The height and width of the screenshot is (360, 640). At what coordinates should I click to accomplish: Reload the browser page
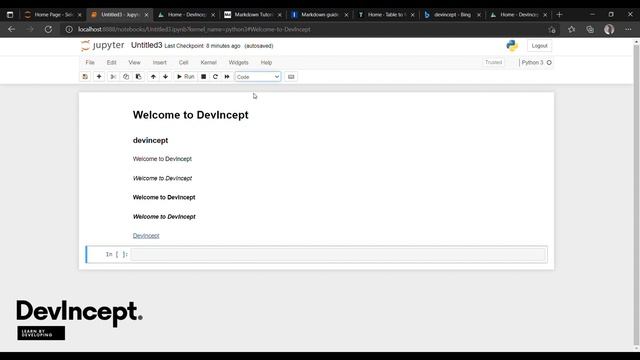pyautogui.click(x=48, y=29)
